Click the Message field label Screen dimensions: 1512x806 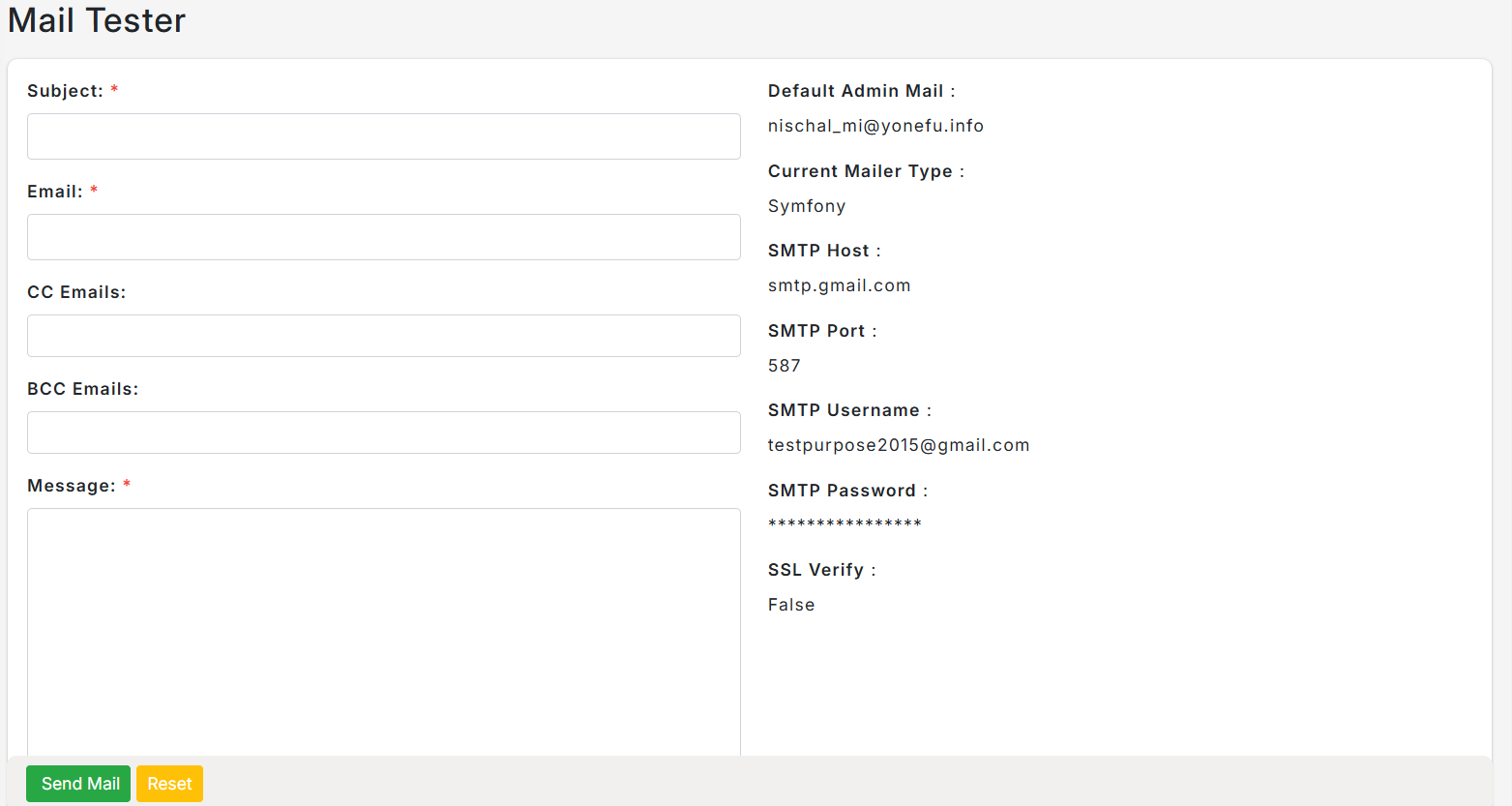(72, 486)
